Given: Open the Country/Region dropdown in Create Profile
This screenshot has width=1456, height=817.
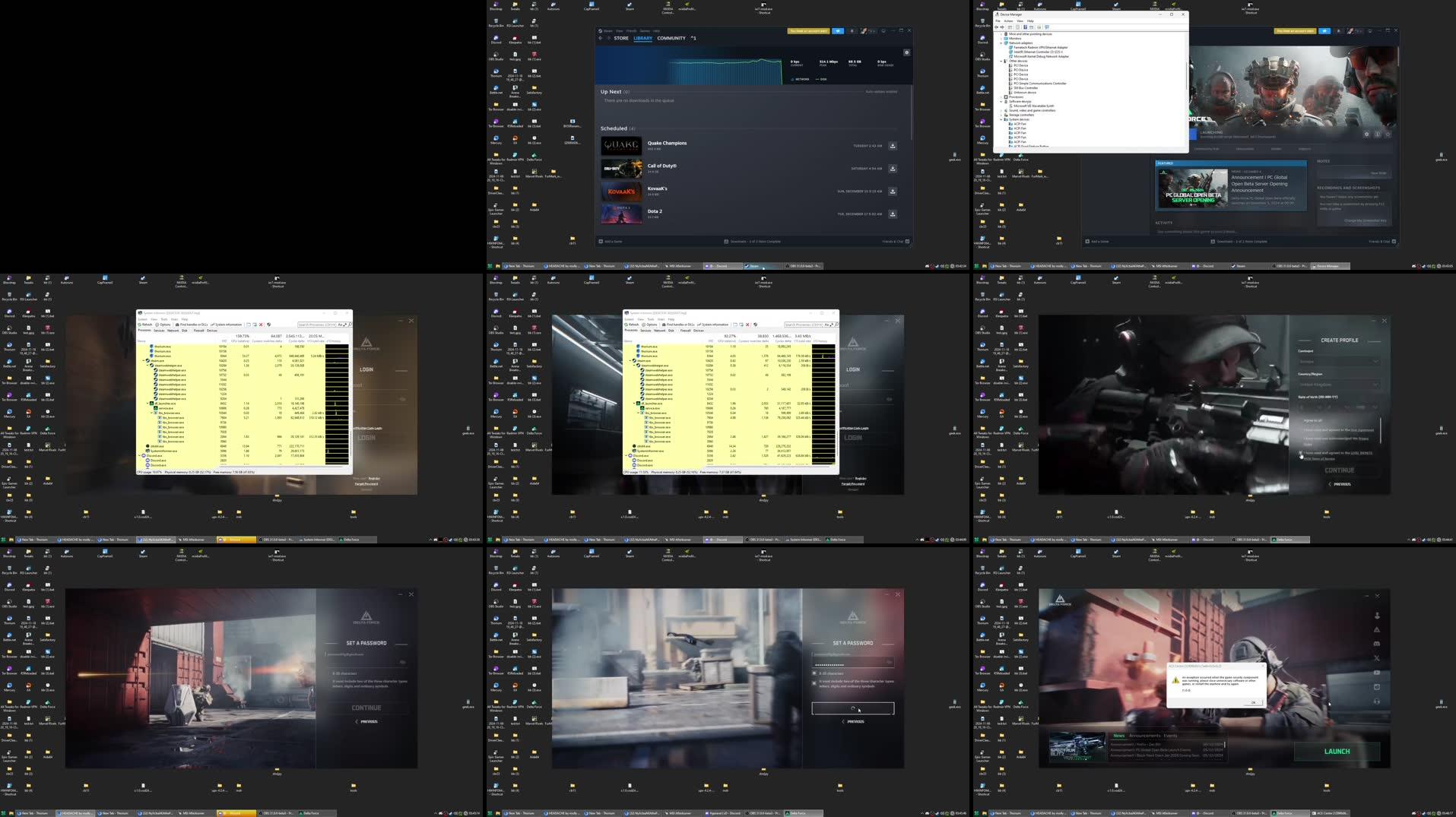Looking at the screenshot, I should (x=1339, y=385).
